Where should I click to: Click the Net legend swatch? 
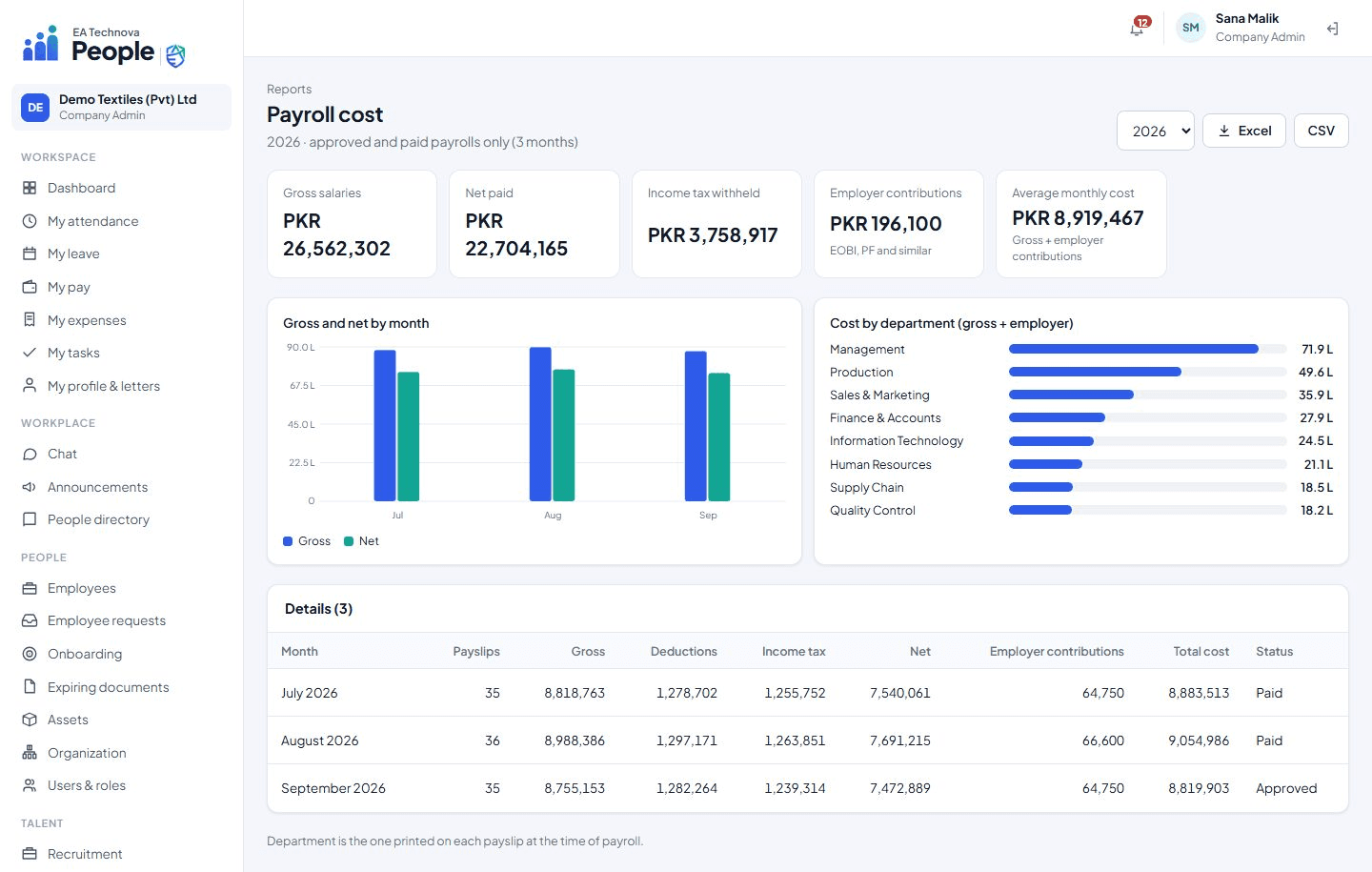(349, 541)
